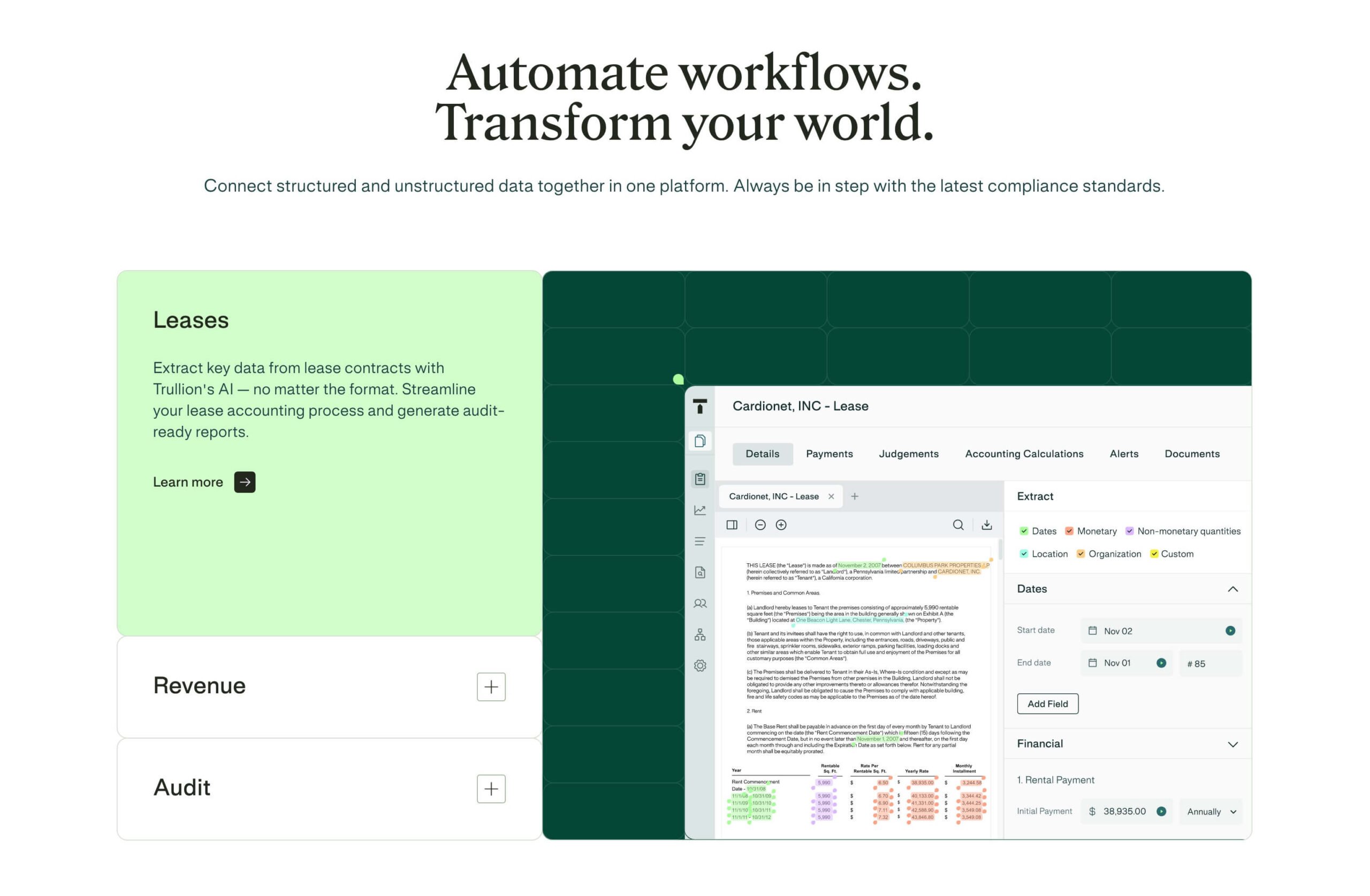Switch to the Judgements tab

point(908,454)
